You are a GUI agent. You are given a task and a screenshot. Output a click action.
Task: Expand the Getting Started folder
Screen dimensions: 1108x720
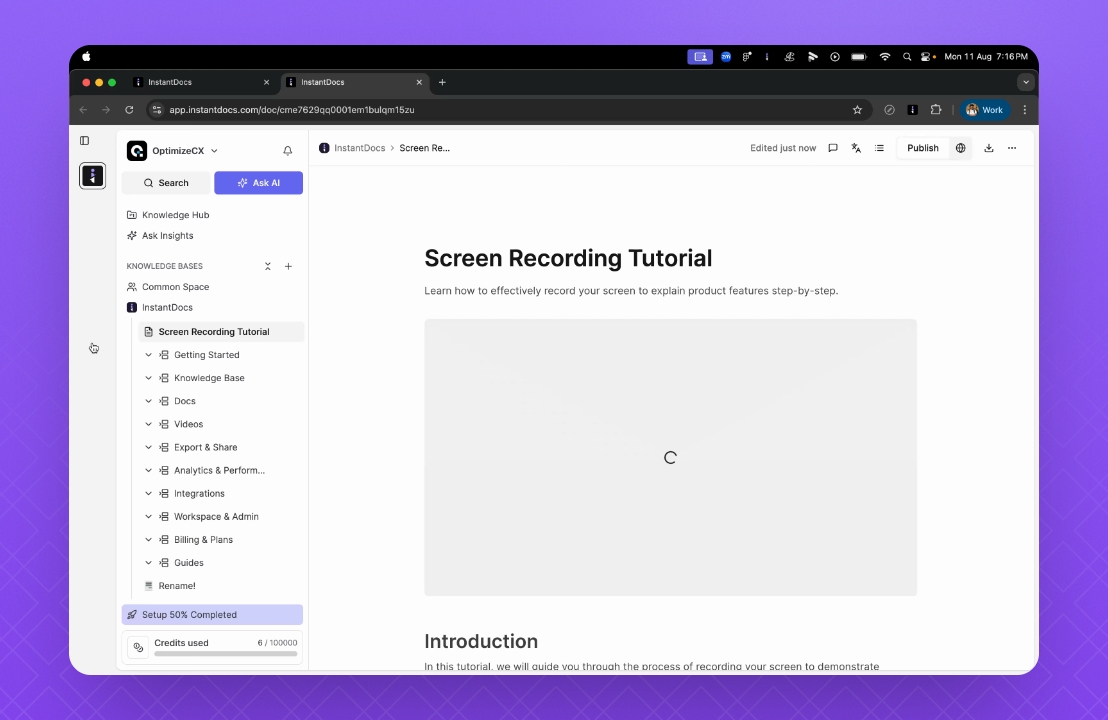149,355
